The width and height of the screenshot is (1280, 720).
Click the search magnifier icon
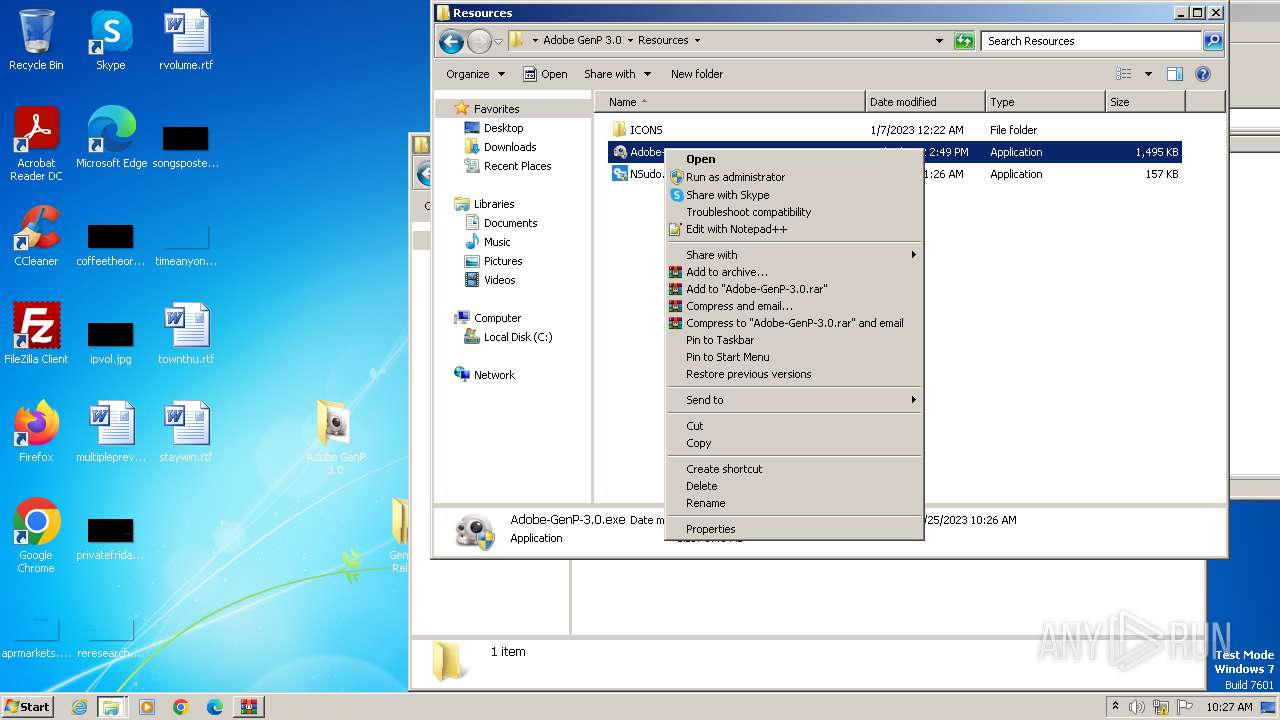pyautogui.click(x=1213, y=41)
